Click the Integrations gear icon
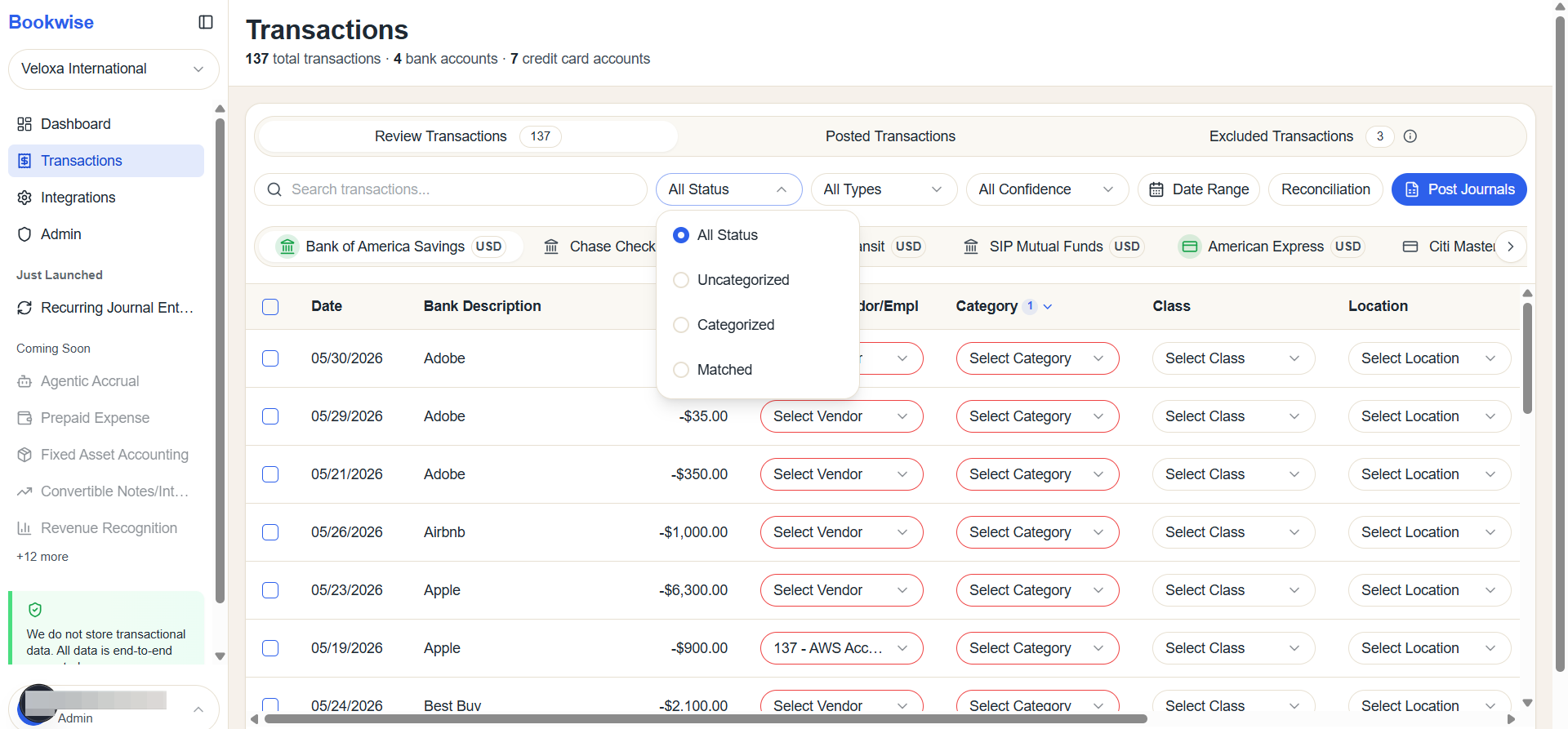Screen dimensions: 1568x729 pos(24,198)
